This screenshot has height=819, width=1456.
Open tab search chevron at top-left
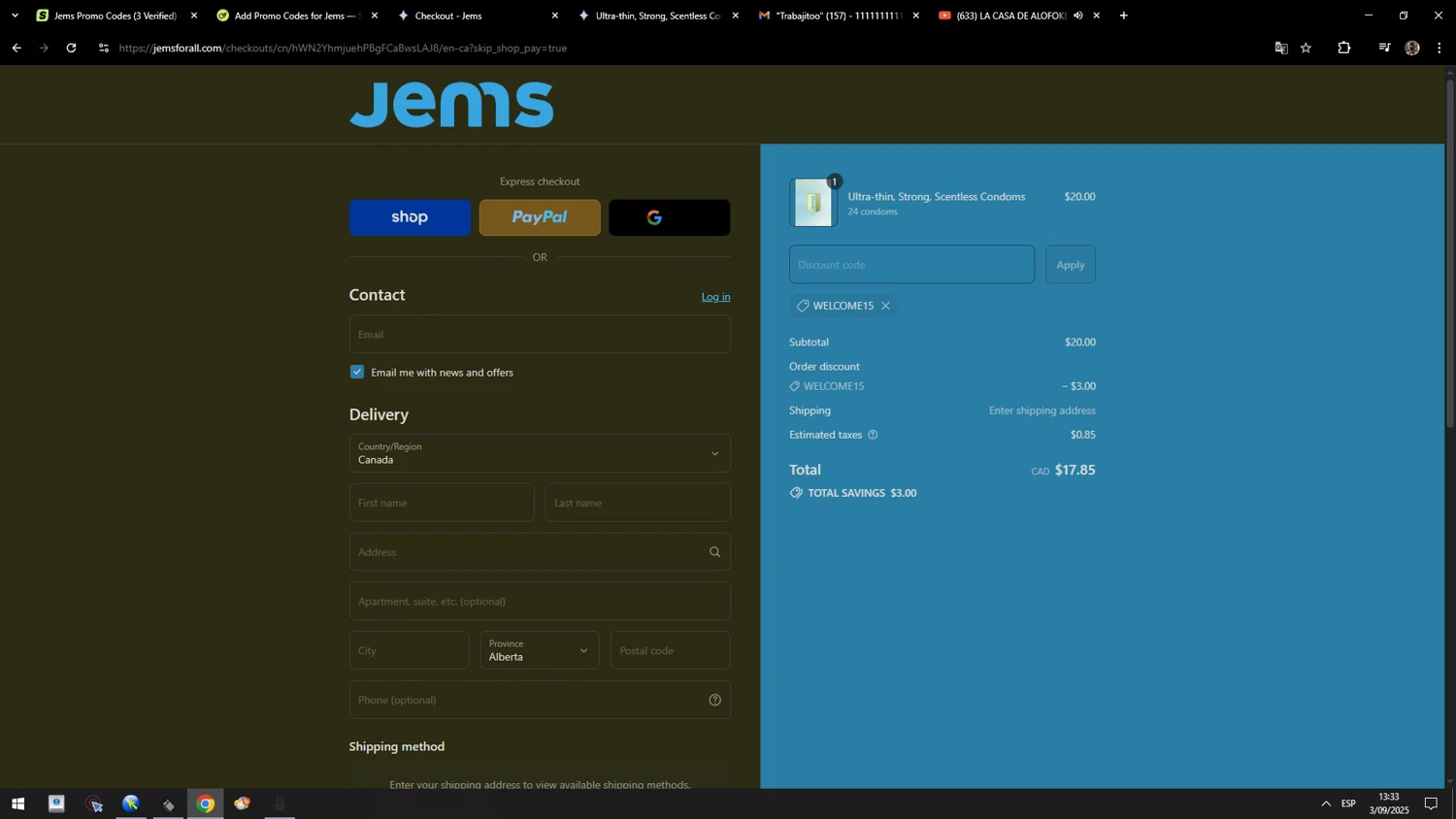tap(15, 16)
